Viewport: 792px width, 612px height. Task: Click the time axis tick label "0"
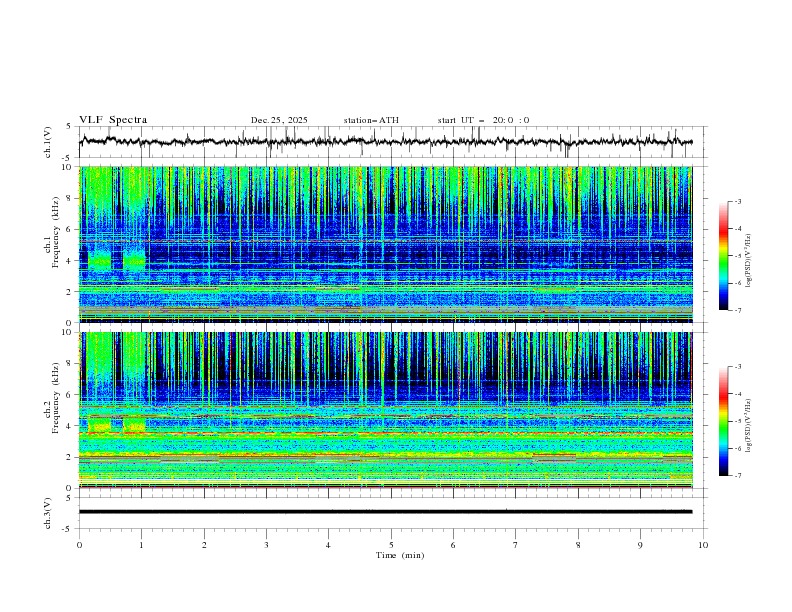point(79,545)
